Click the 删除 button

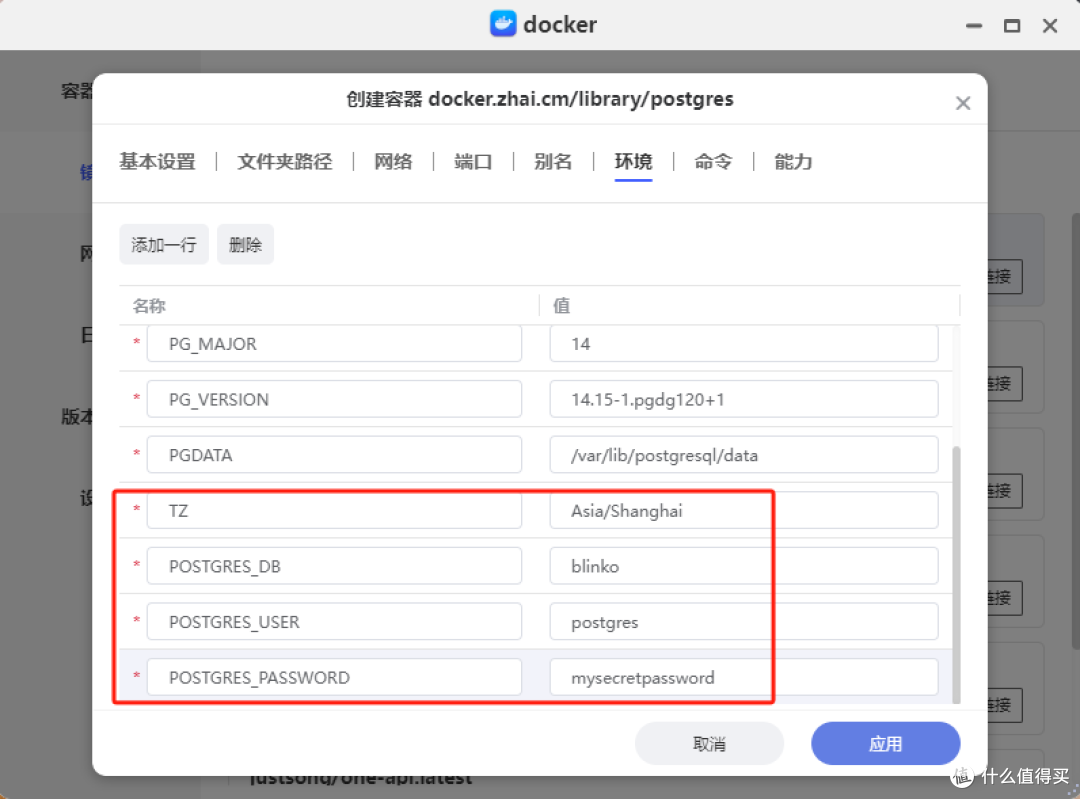[245, 245]
